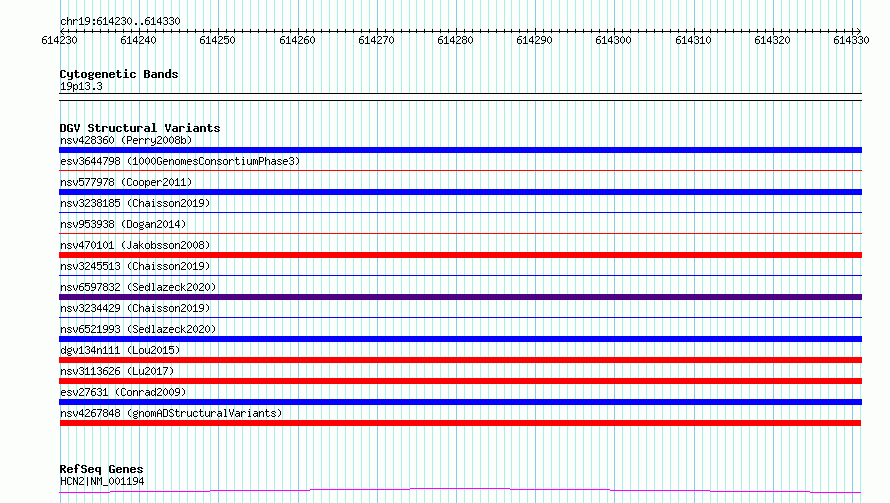Open the nsv6521993 (Sedlazeck2020) label
This screenshot has width=890, height=503.
click(x=138, y=329)
